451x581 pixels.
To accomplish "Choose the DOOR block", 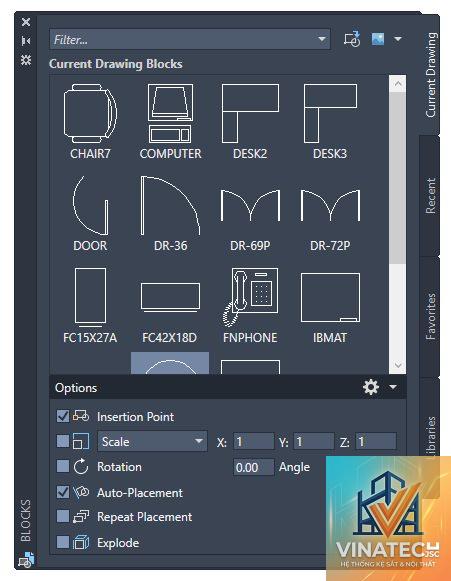I will (x=90, y=205).
